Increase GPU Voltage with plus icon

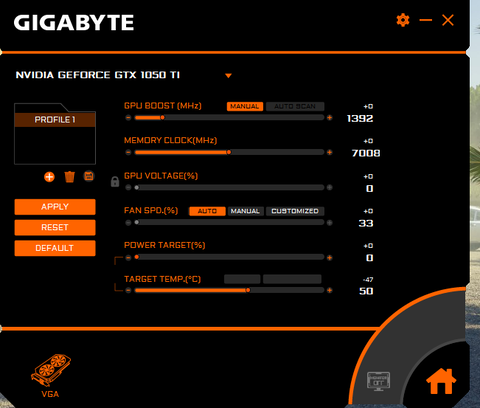click(330, 188)
